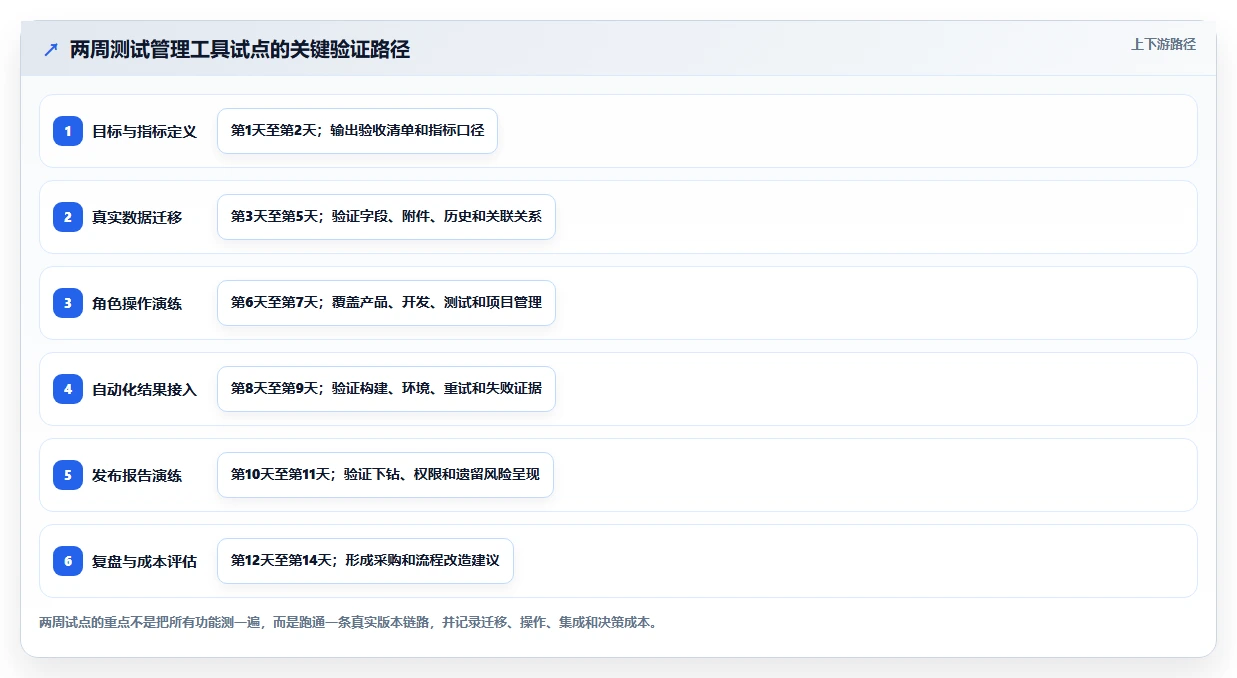Open the 第3天至第5天 detail box
The width and height of the screenshot is (1237, 678).
click(386, 217)
